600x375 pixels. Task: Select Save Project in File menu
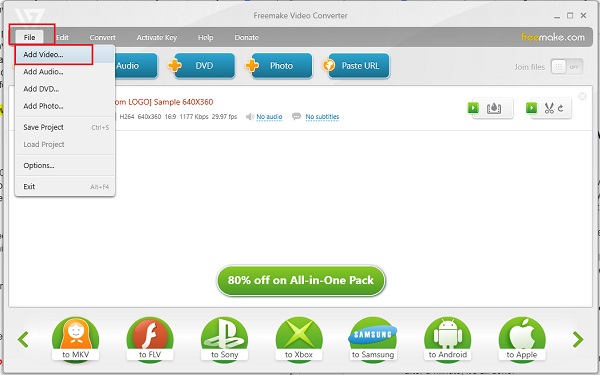tap(65, 127)
